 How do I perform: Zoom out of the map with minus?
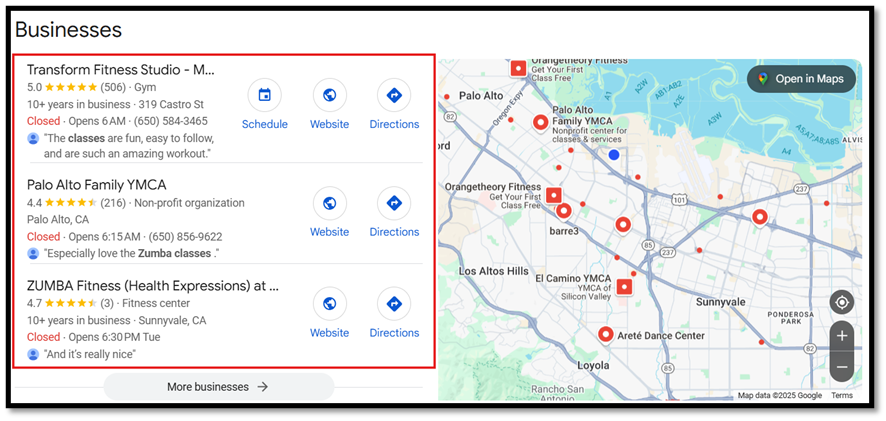tap(842, 367)
